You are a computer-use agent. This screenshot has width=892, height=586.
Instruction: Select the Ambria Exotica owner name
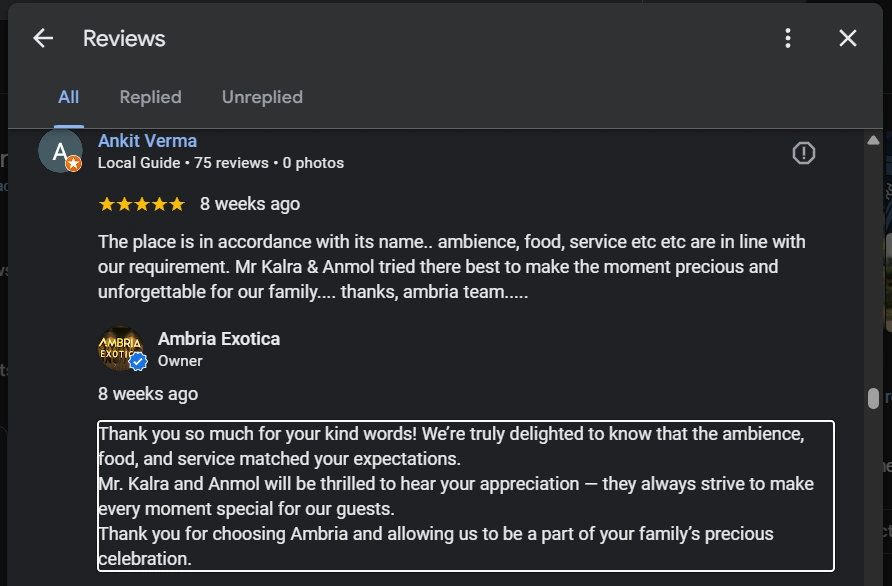(x=219, y=339)
